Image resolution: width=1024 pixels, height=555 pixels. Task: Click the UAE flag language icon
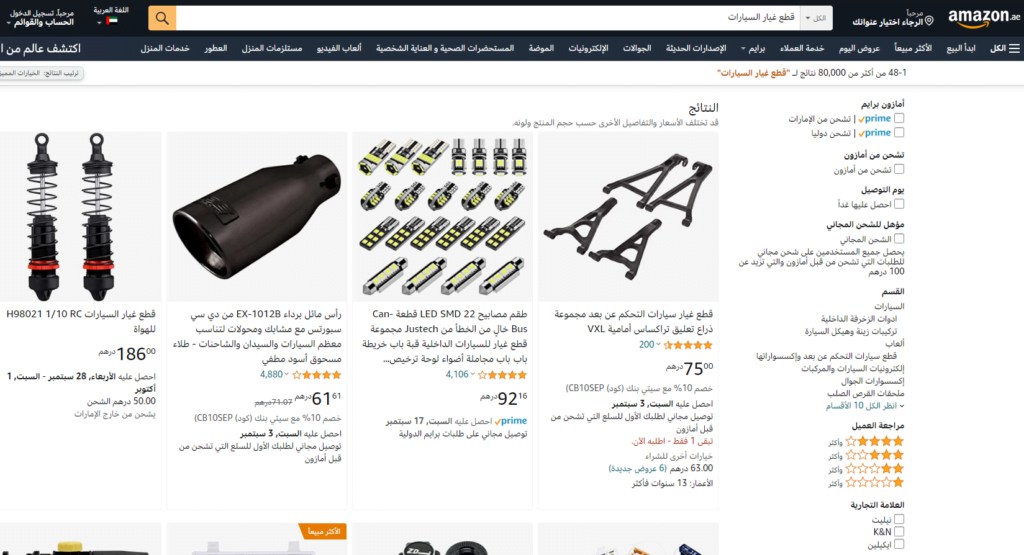click(112, 22)
